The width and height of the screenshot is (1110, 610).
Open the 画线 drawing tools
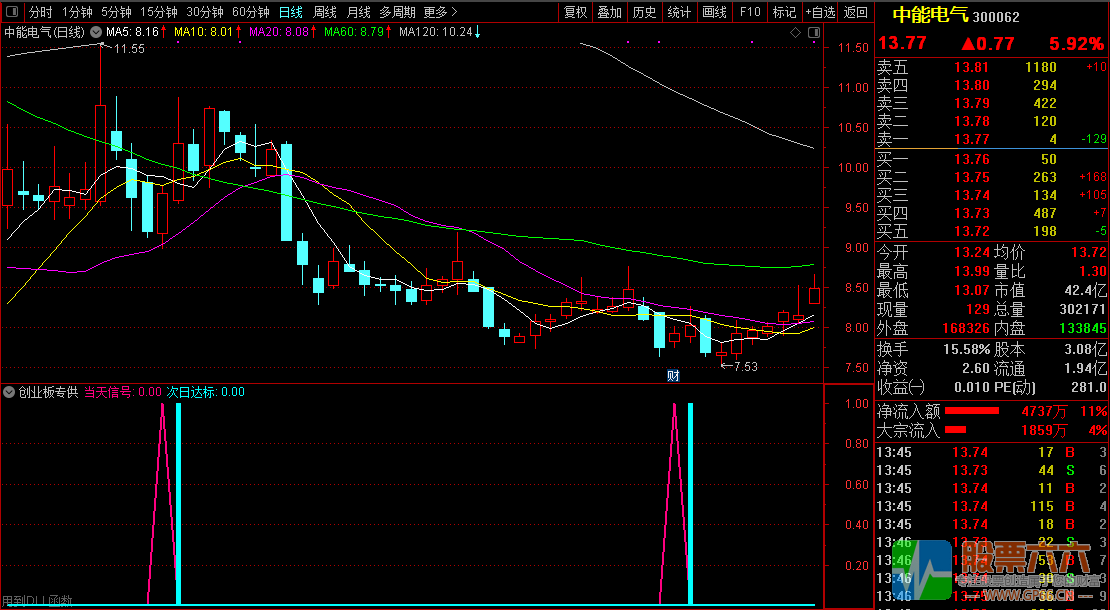tap(714, 13)
